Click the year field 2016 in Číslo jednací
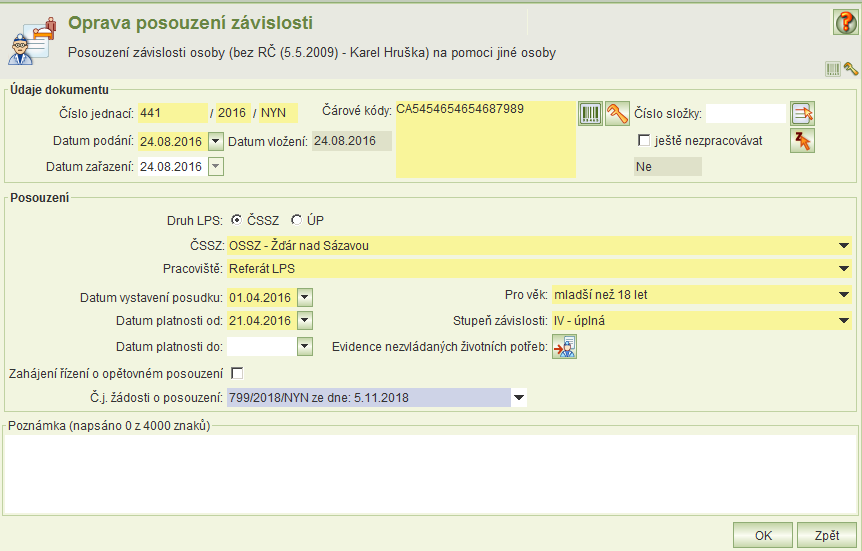This screenshot has height=551, width=862. (234, 113)
